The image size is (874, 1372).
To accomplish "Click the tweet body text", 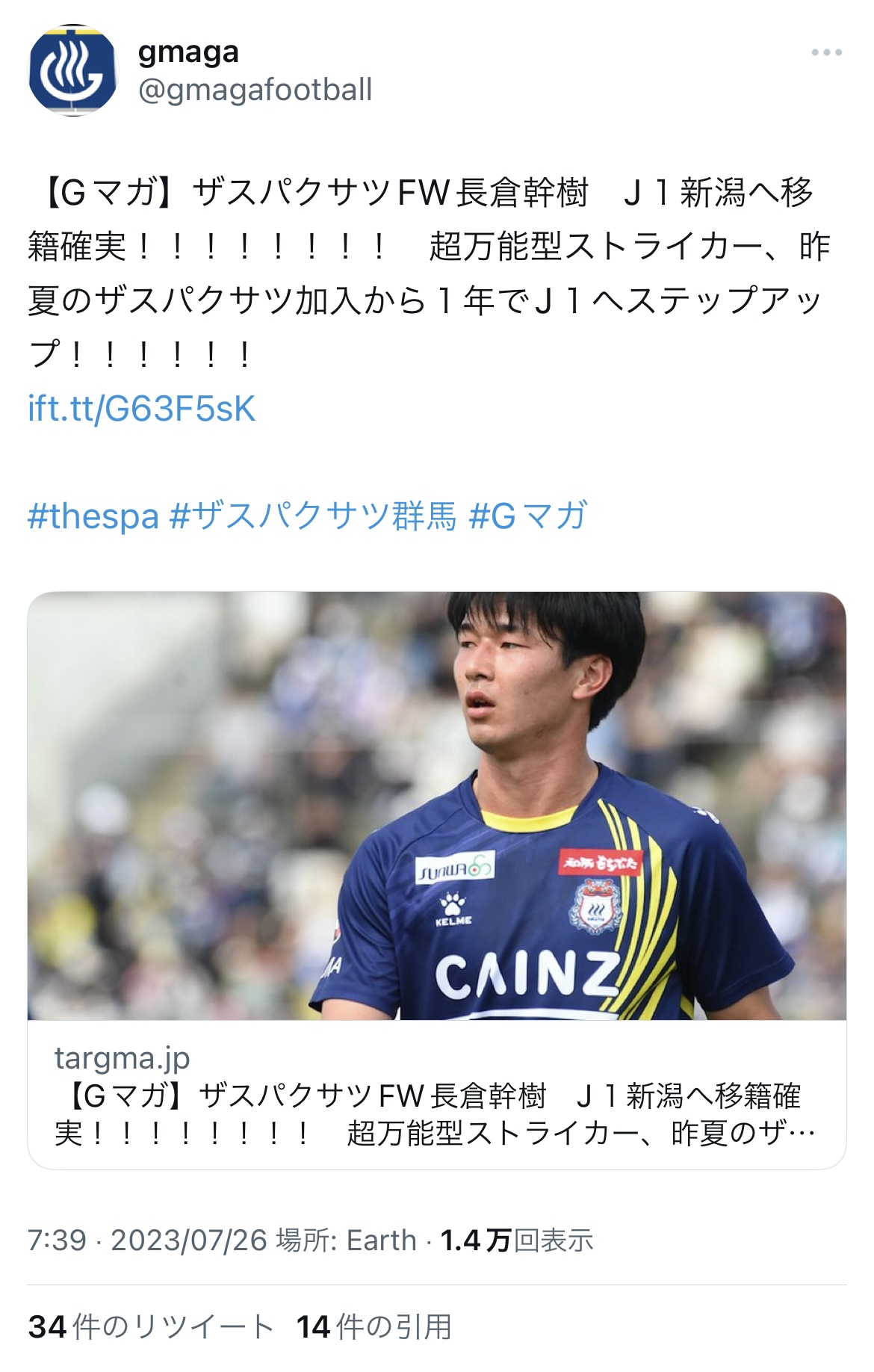I will click(x=430, y=274).
